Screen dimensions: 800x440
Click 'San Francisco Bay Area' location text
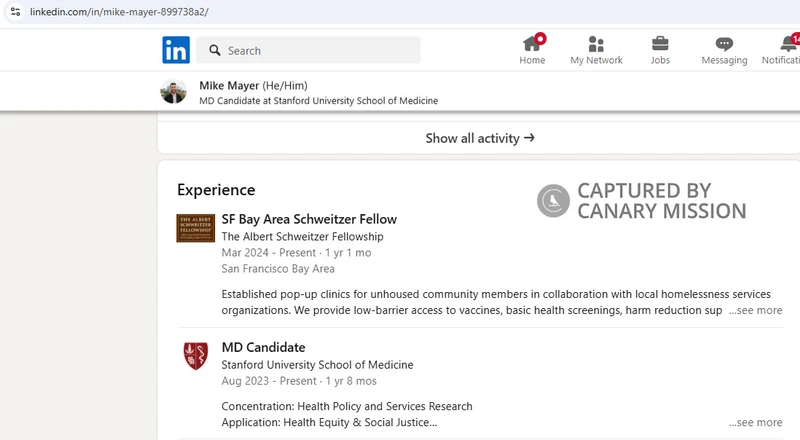(x=278, y=269)
